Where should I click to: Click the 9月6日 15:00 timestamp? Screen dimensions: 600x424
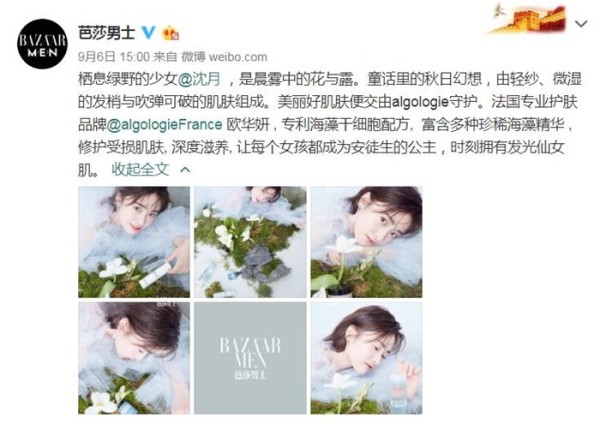[x=114, y=57]
